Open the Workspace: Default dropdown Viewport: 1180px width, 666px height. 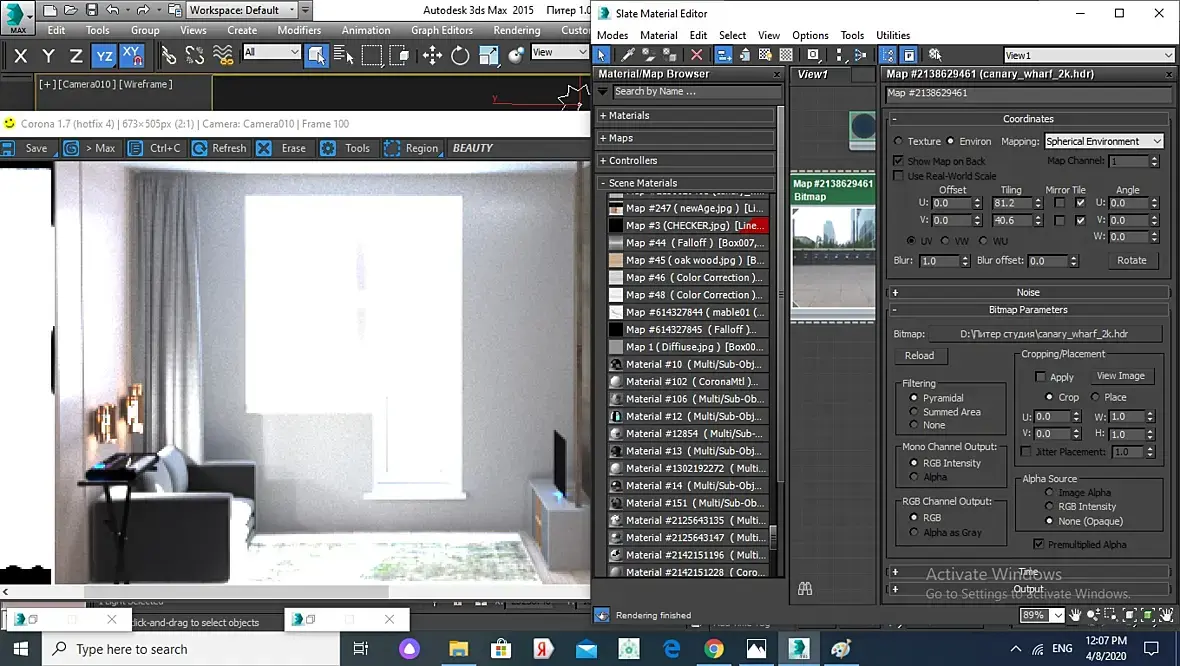point(243,10)
